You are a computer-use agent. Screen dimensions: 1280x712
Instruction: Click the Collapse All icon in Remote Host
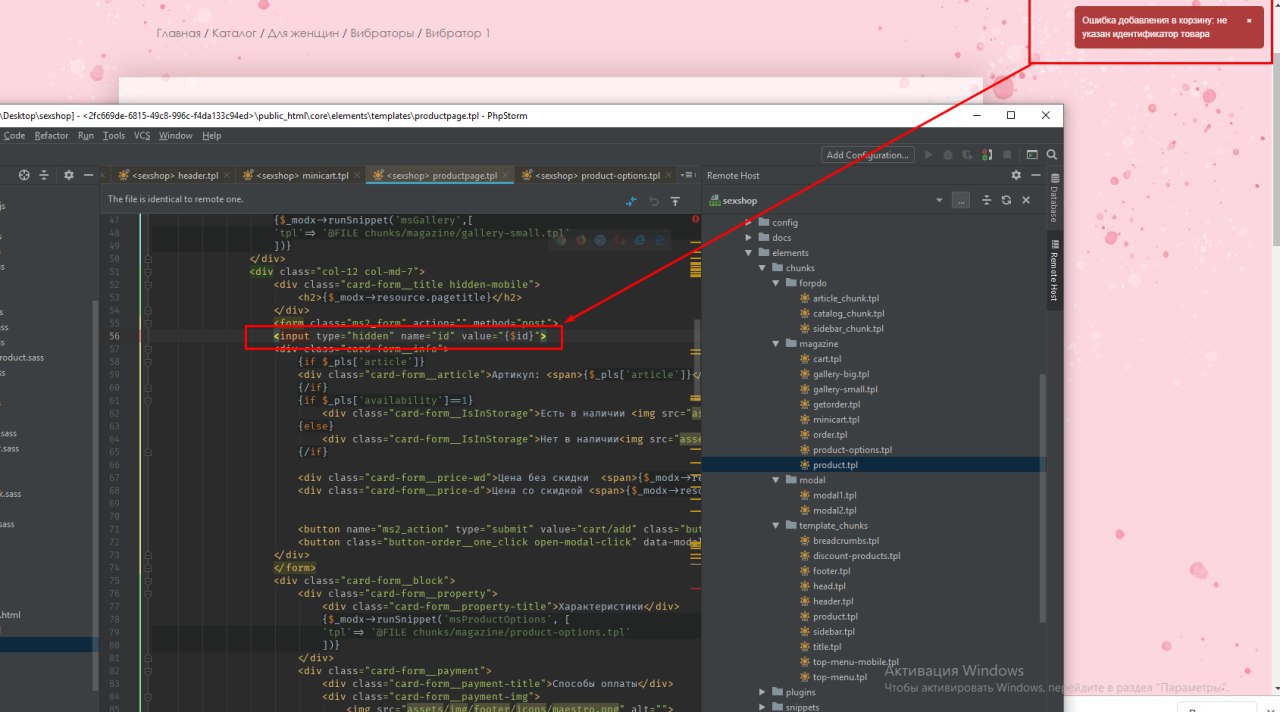tap(987, 200)
